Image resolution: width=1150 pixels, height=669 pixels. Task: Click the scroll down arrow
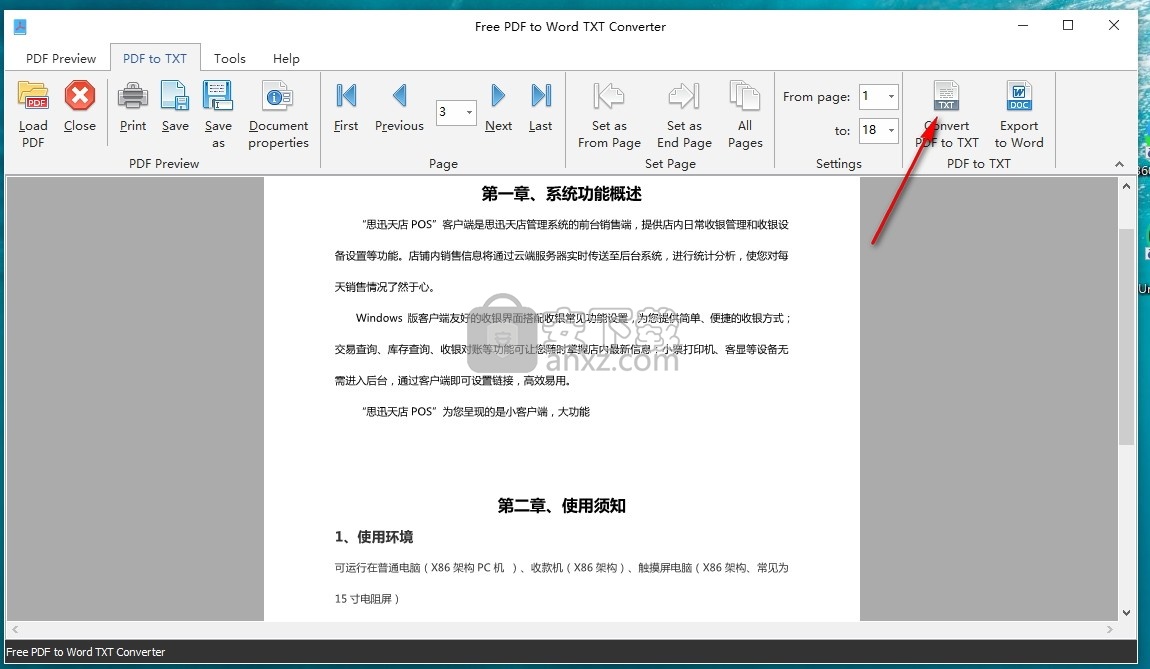click(1127, 613)
